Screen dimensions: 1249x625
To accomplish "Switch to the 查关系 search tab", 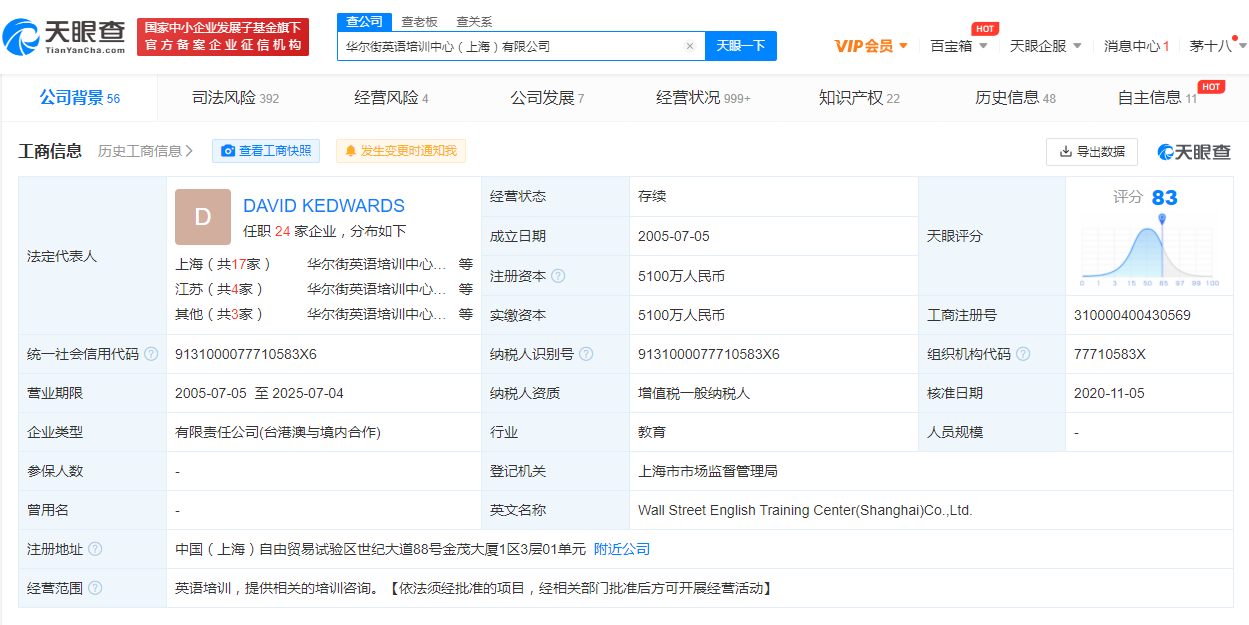I will tap(474, 22).
